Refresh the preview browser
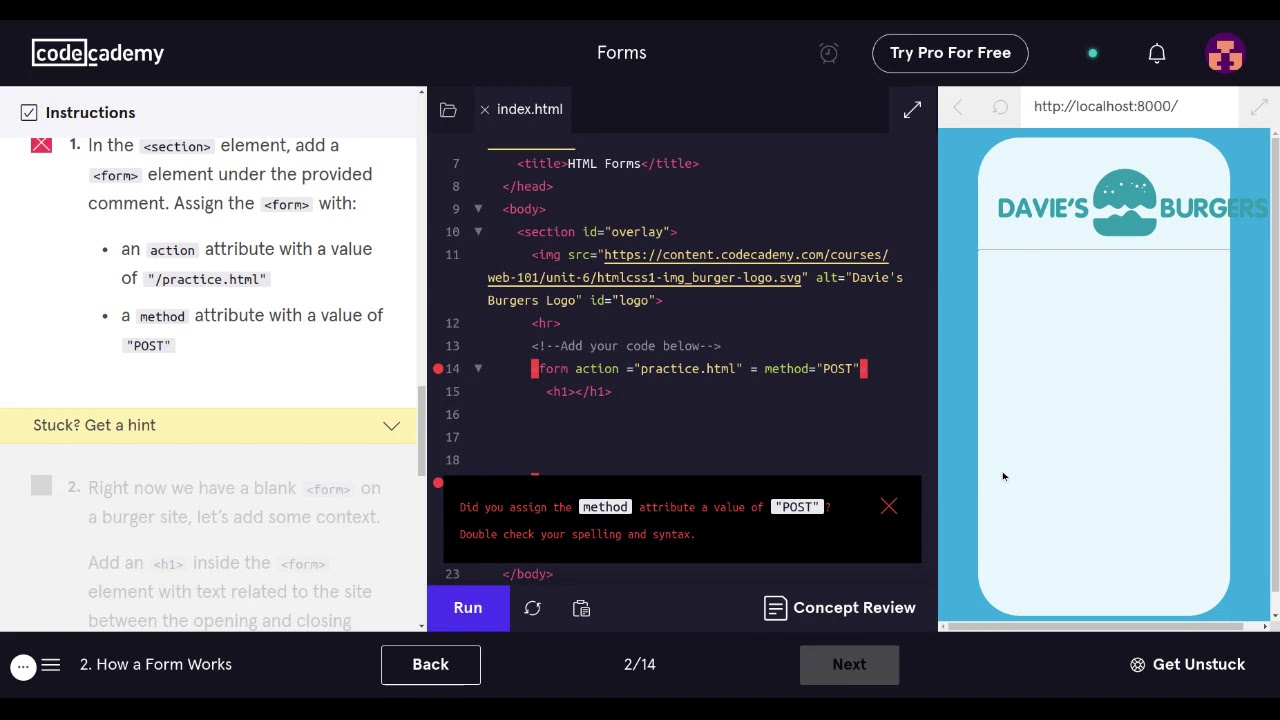Viewport: 1280px width, 720px height. coord(1000,107)
